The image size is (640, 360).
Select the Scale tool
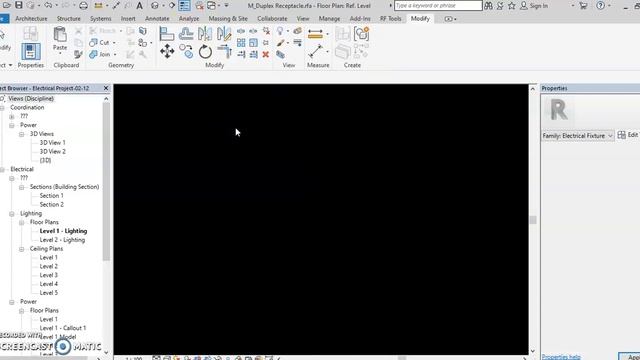click(x=253, y=43)
